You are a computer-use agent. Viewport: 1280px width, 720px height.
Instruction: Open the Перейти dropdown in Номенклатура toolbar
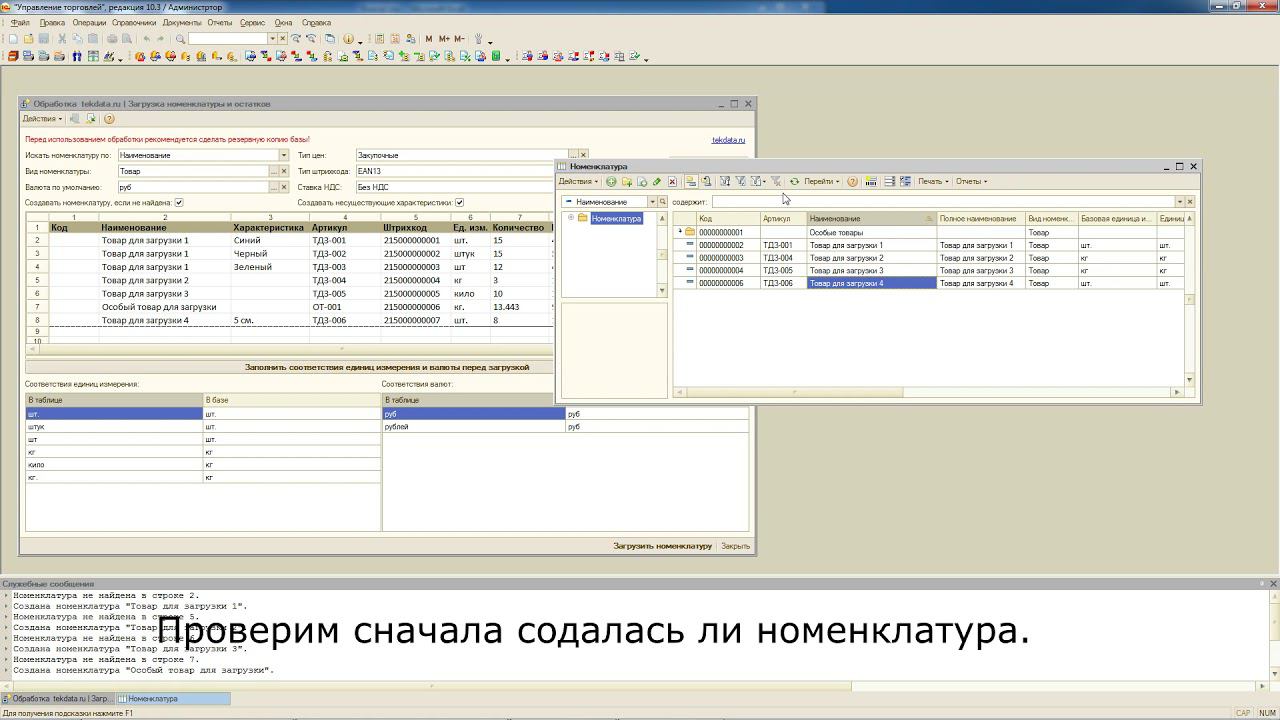822,182
